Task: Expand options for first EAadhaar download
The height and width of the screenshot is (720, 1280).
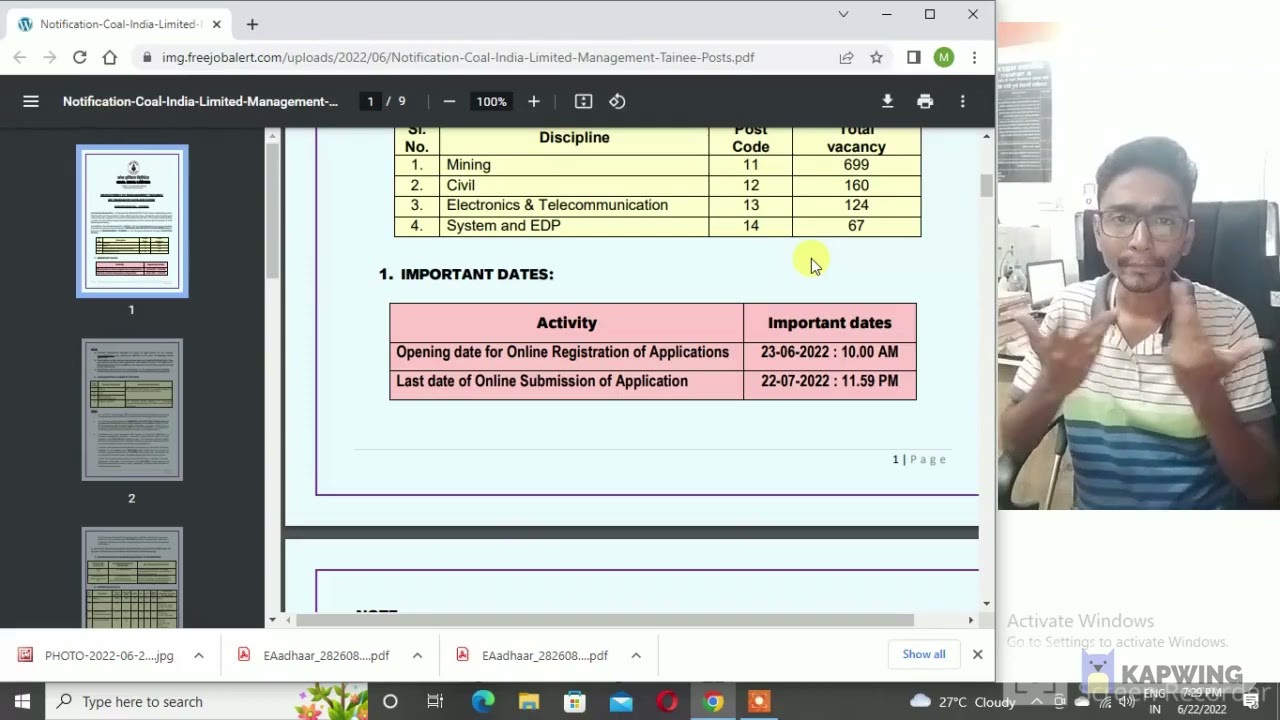Action: 417,655
